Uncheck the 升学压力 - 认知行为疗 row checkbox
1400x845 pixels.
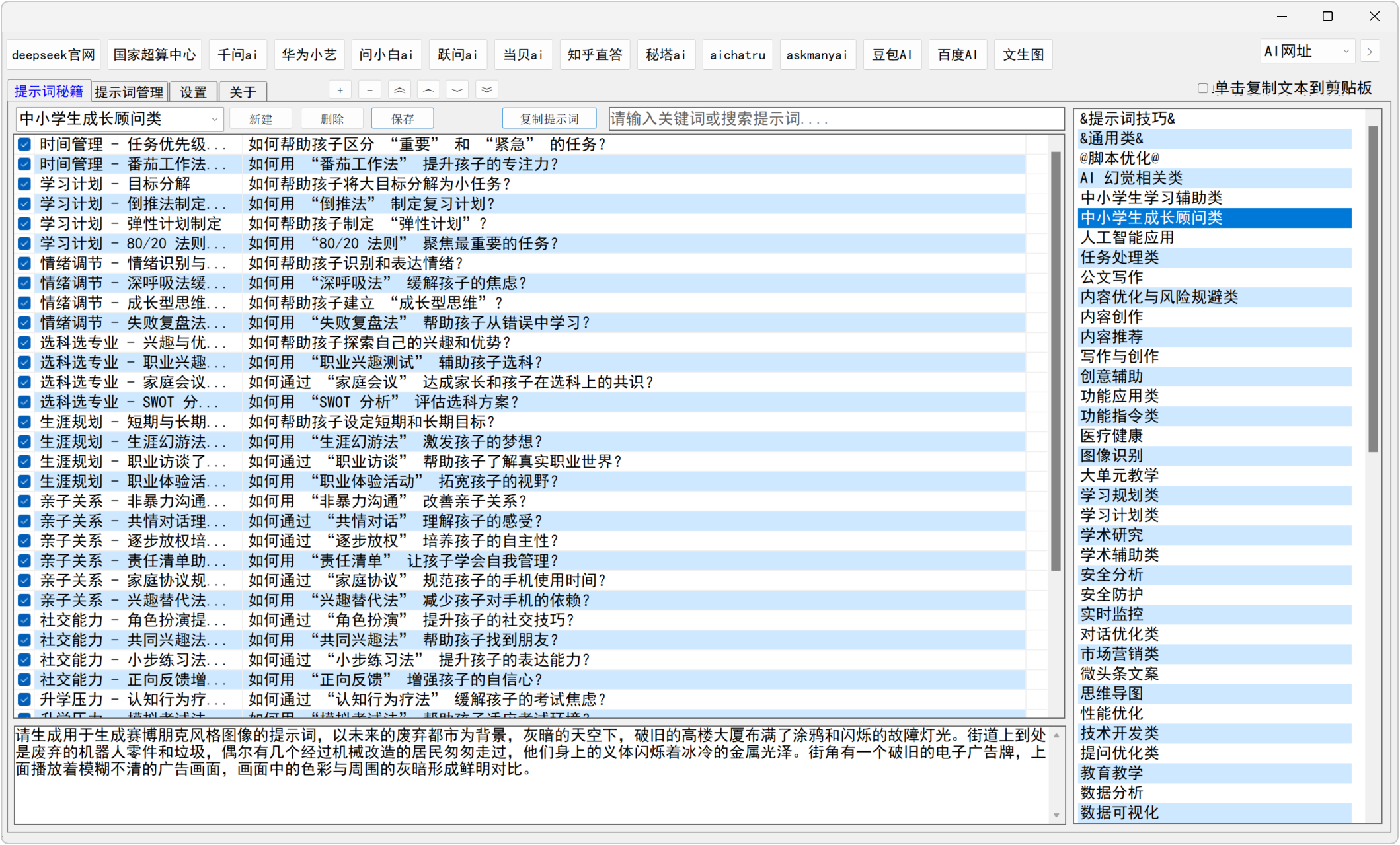pos(24,700)
